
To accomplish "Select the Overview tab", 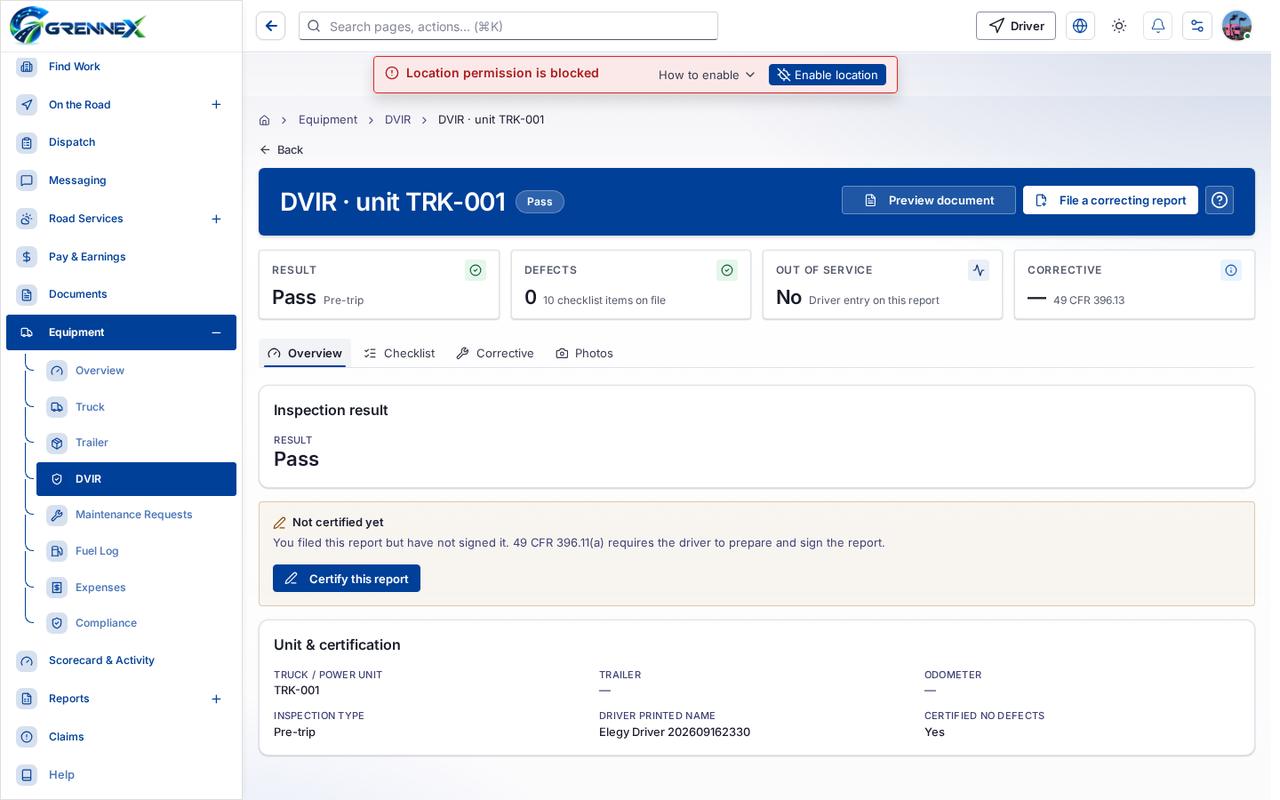I will coord(305,353).
